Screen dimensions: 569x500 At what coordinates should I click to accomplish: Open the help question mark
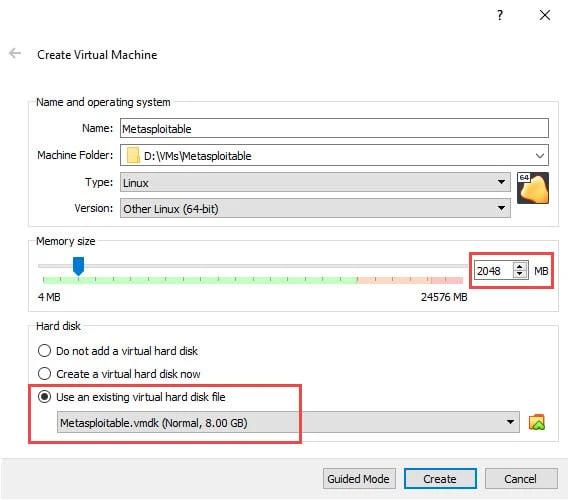tap(500, 15)
